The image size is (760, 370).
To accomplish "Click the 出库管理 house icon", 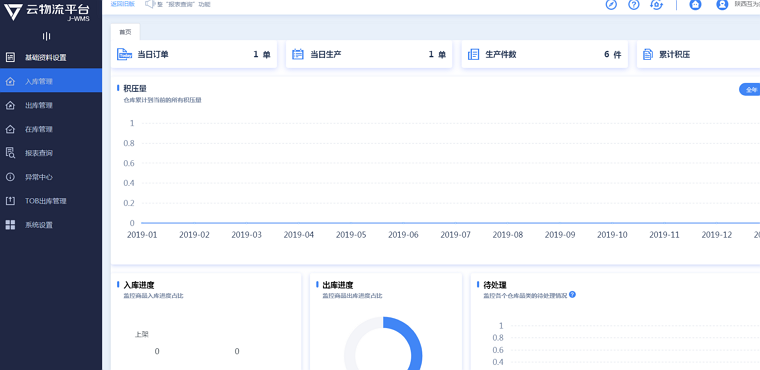I will click(10, 105).
